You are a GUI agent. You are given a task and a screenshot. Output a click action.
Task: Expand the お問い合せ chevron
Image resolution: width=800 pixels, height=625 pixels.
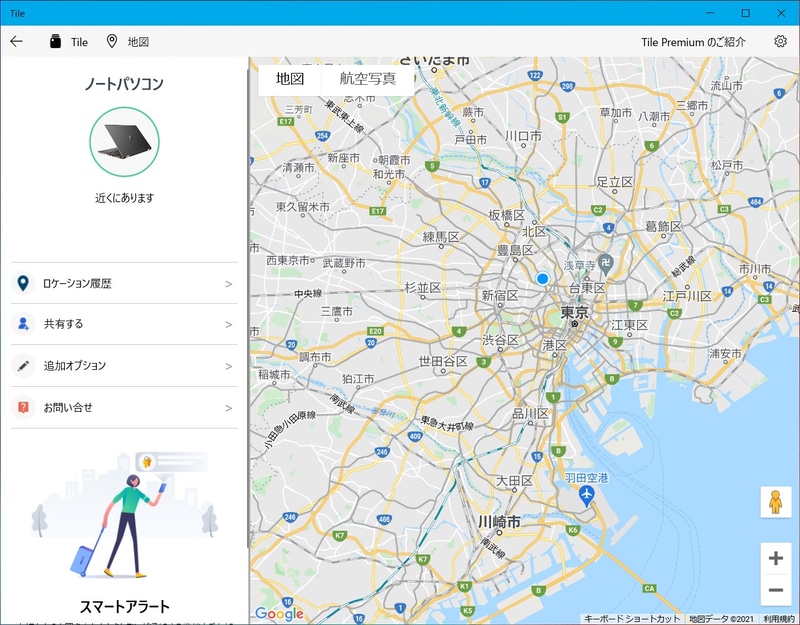pyautogui.click(x=231, y=408)
